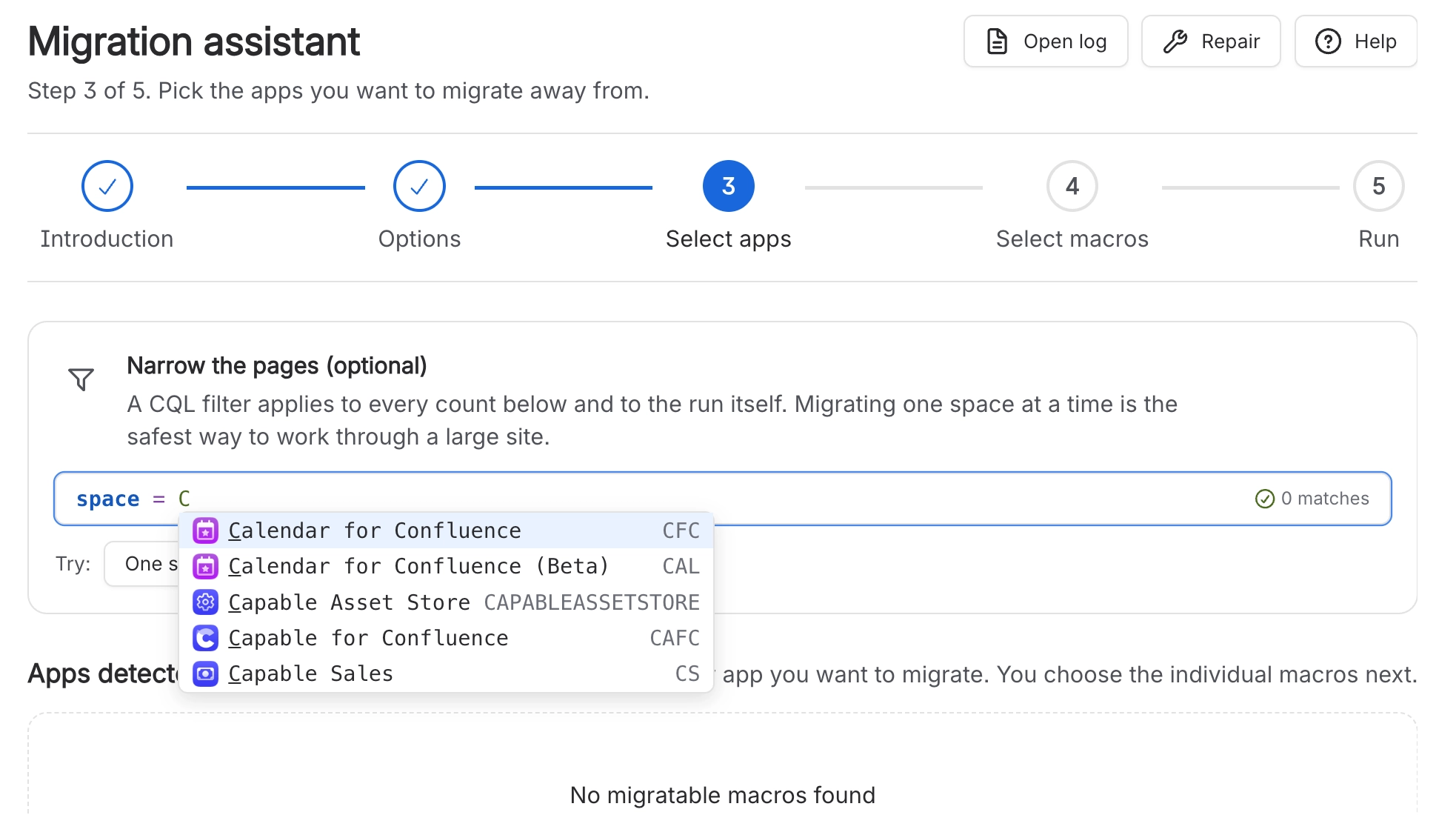Click the Help question mark icon
Screen dimensions: 1456x815
point(1328,41)
